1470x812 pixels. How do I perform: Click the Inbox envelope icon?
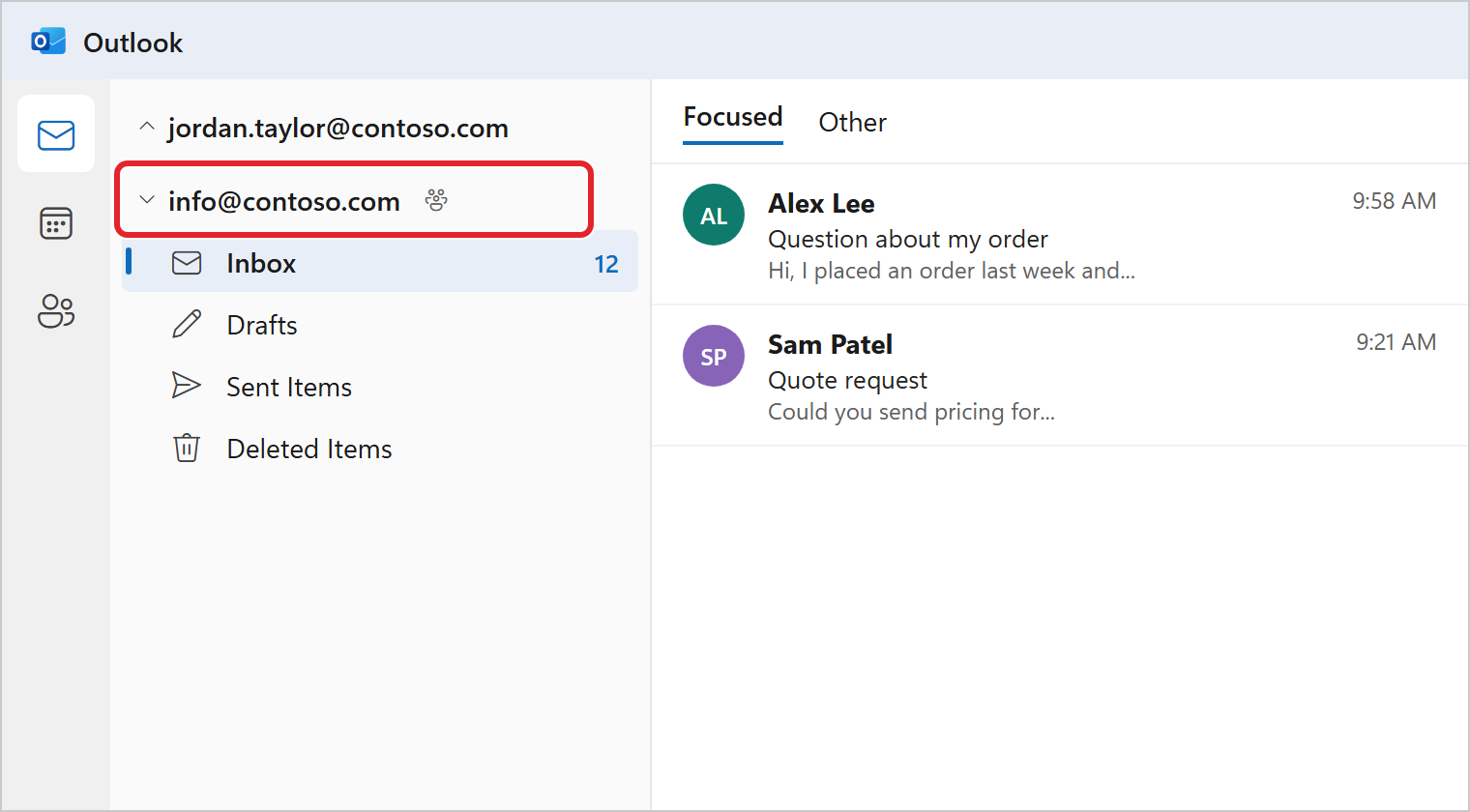click(187, 263)
